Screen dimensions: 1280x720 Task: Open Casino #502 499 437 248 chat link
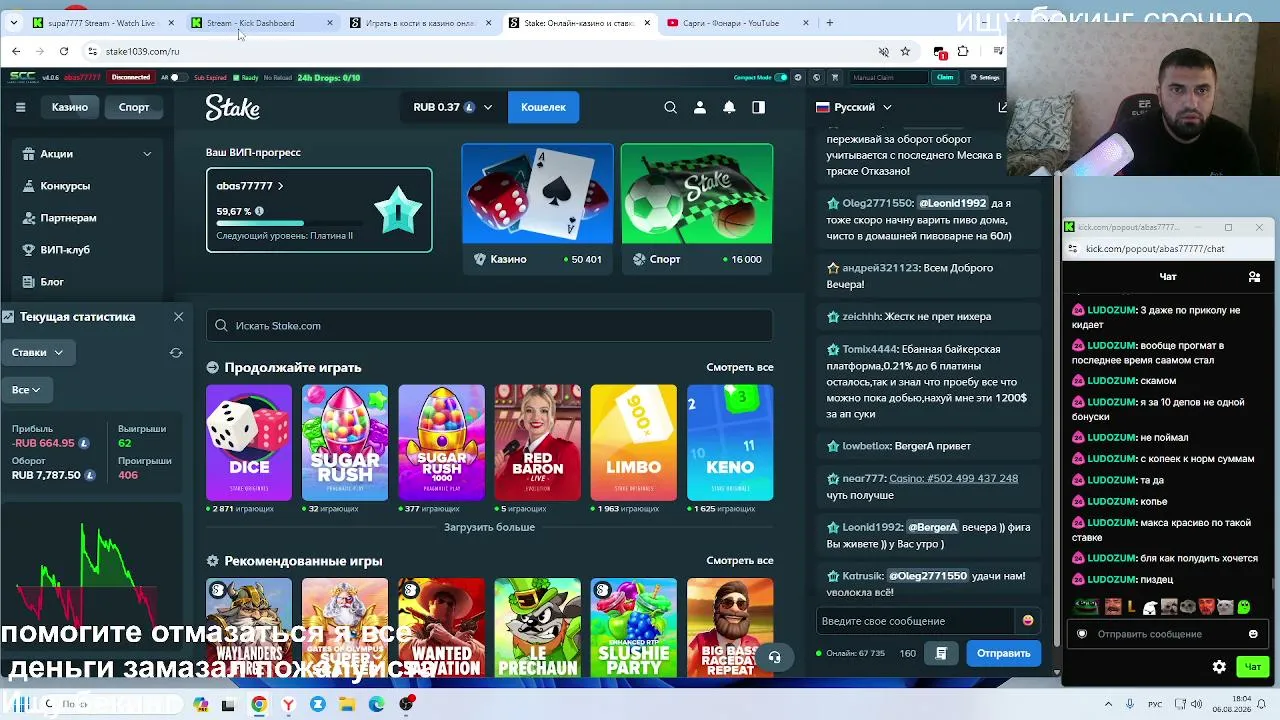point(953,478)
